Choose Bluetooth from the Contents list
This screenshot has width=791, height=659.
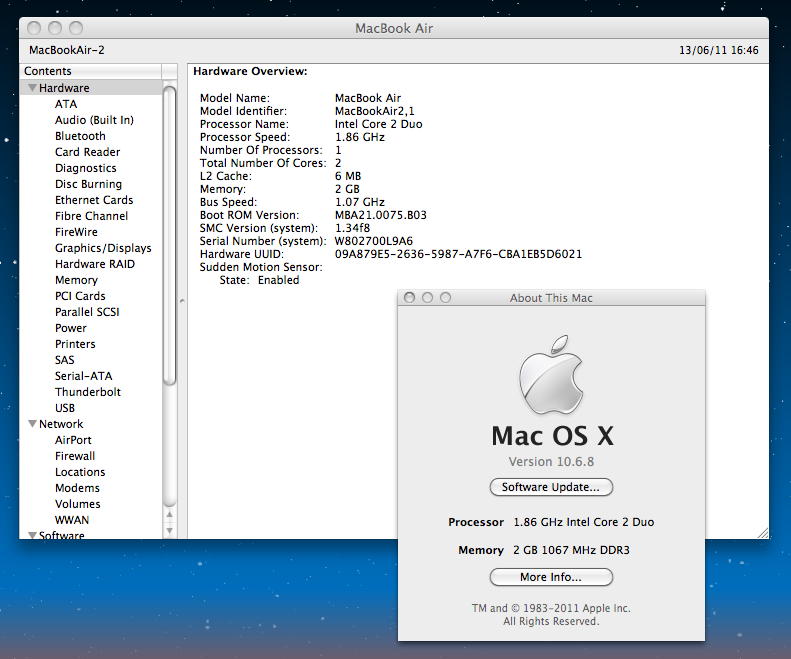(x=80, y=136)
